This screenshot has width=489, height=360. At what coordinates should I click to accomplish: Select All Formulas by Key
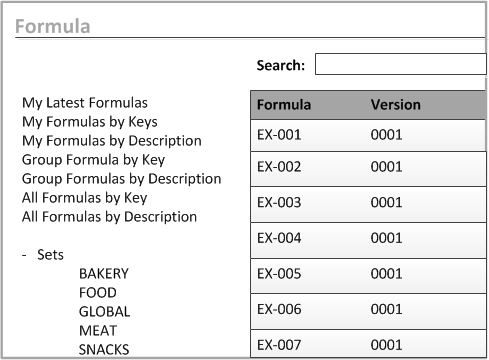pyautogui.click(x=84, y=198)
